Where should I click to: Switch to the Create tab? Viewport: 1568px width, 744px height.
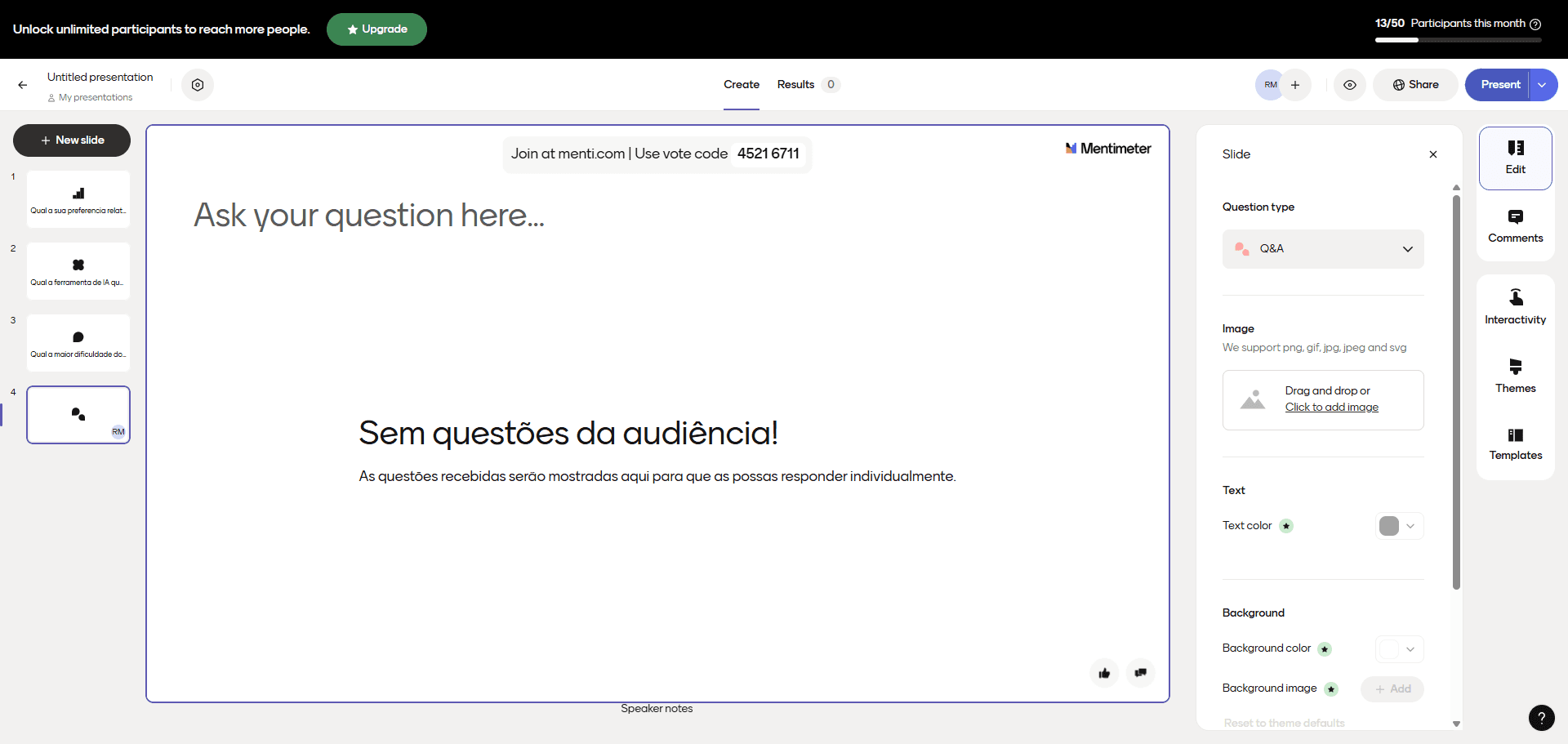742,85
